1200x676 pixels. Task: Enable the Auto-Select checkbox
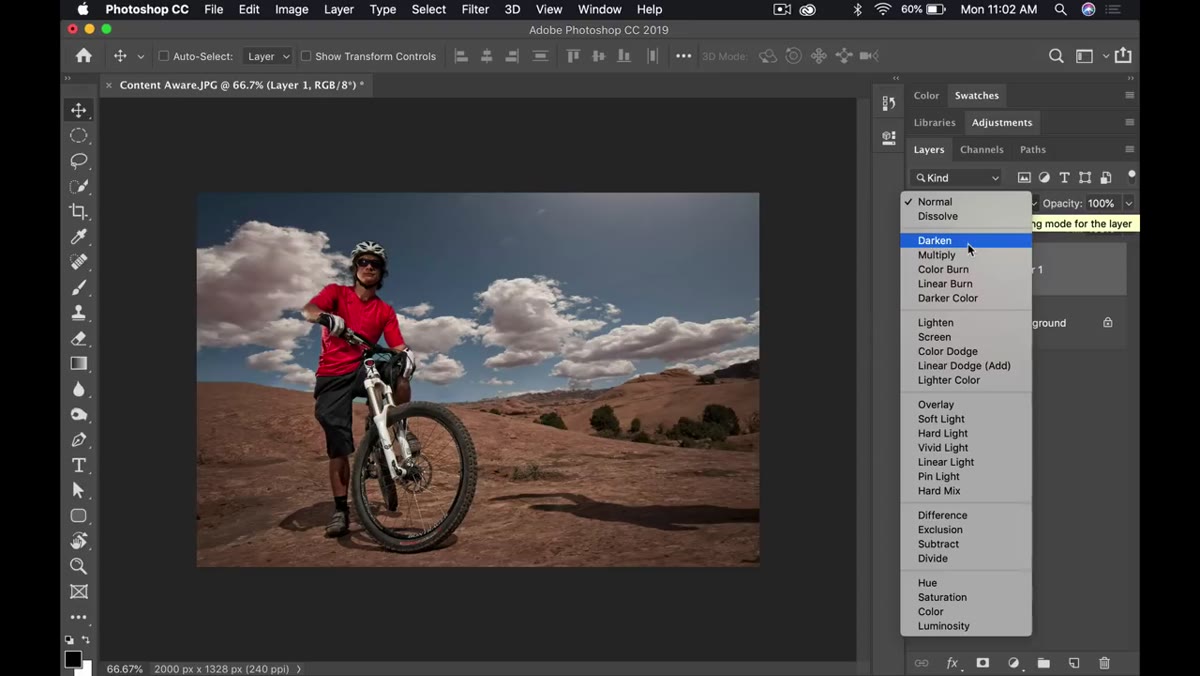click(x=164, y=56)
